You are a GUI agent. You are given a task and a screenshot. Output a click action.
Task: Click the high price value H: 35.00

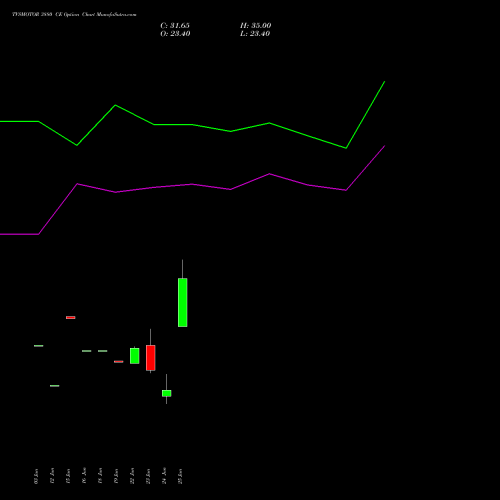256,26
